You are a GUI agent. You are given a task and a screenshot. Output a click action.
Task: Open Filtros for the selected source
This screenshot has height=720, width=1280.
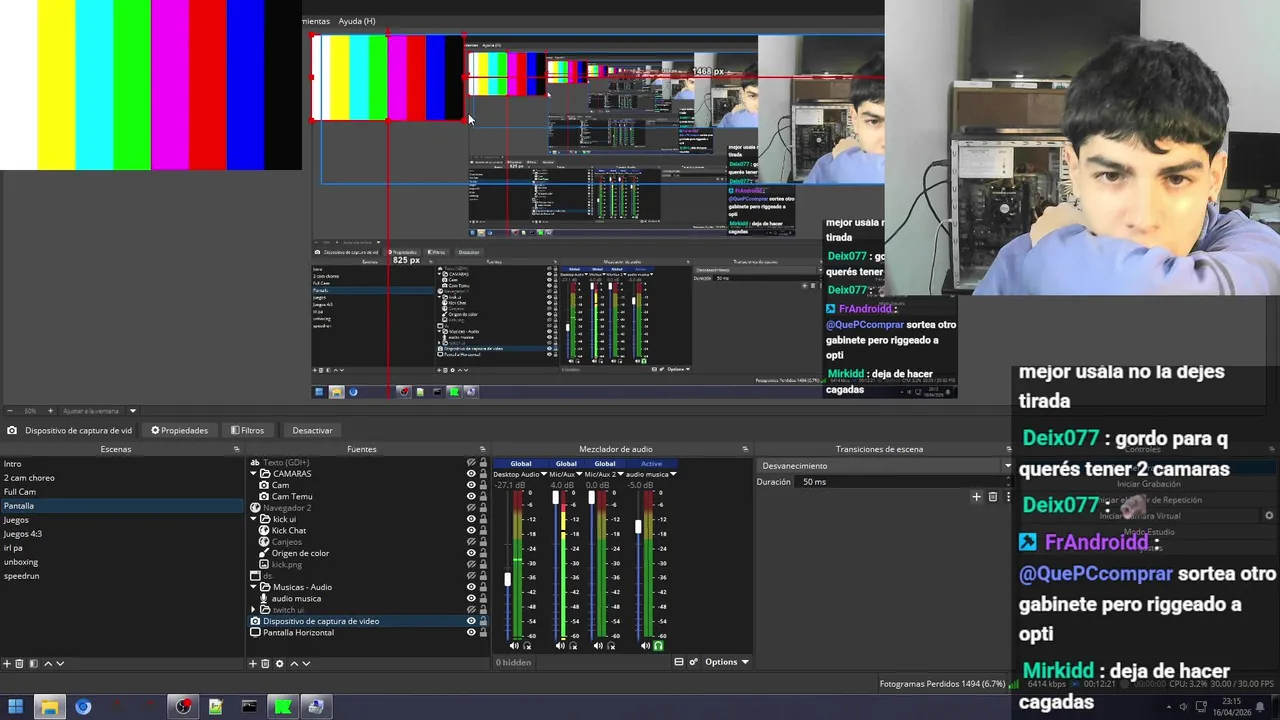click(247, 431)
